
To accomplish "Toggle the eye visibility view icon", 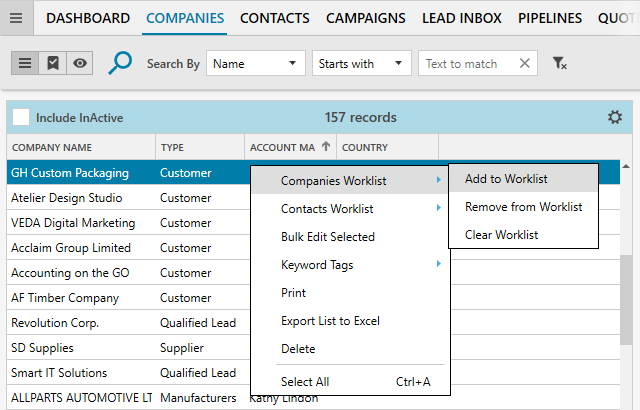I will [80, 63].
